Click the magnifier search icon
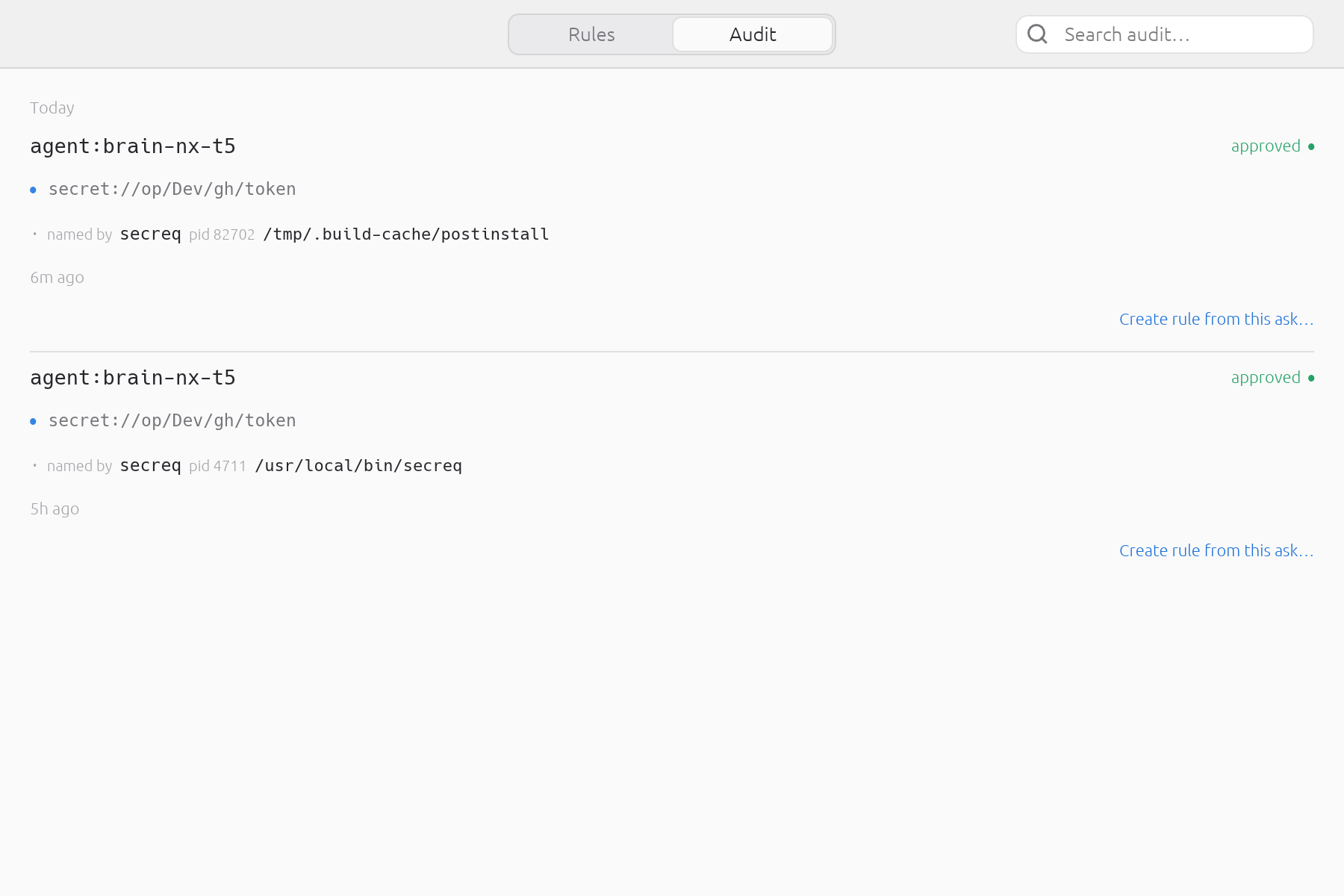This screenshot has height=896, width=1344. 1037,34
